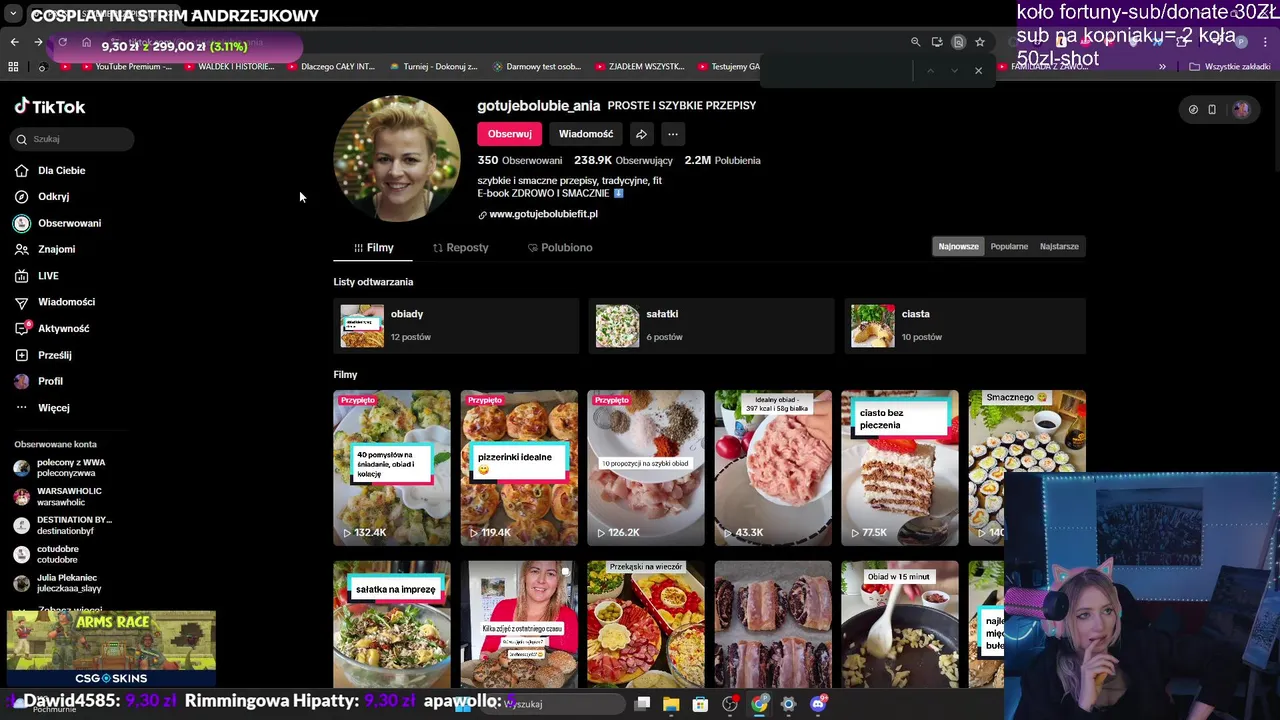Open Darmowy test osob... bookmark

(537, 67)
